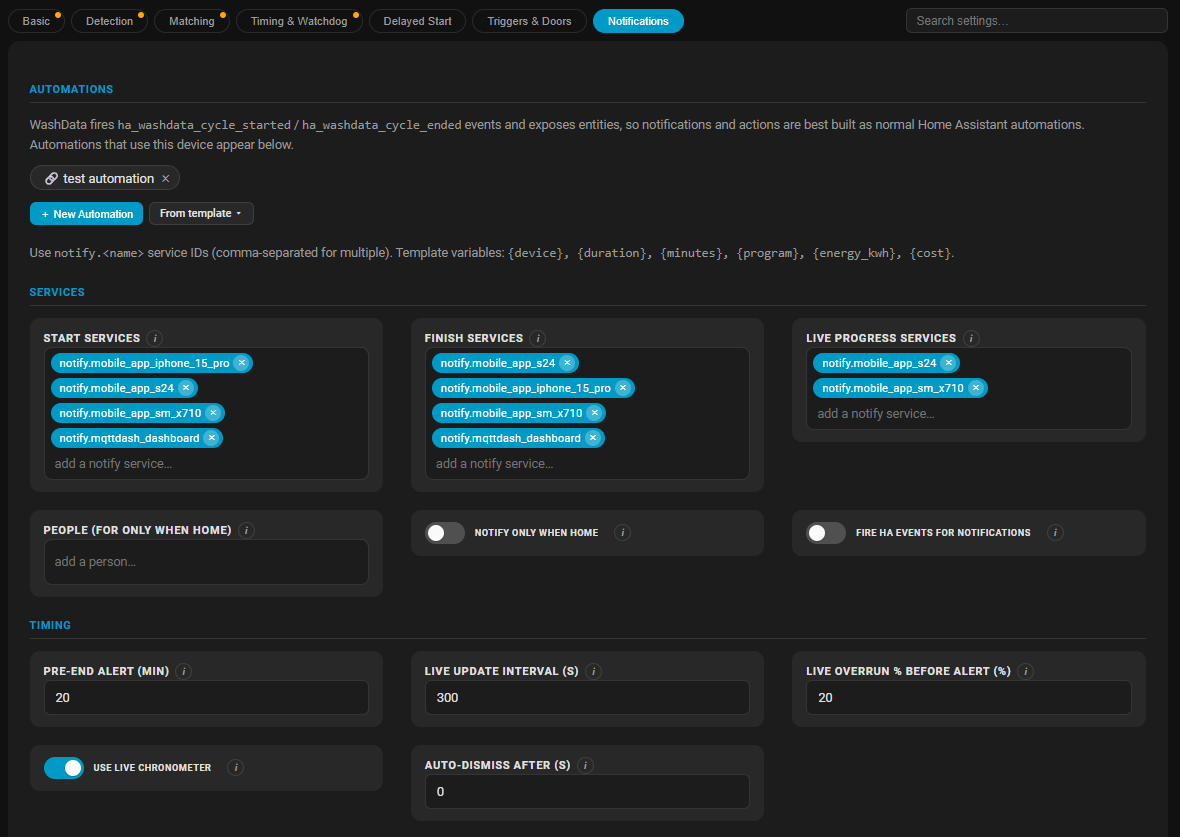
Task: Create a New Automation
Action: coord(87,214)
